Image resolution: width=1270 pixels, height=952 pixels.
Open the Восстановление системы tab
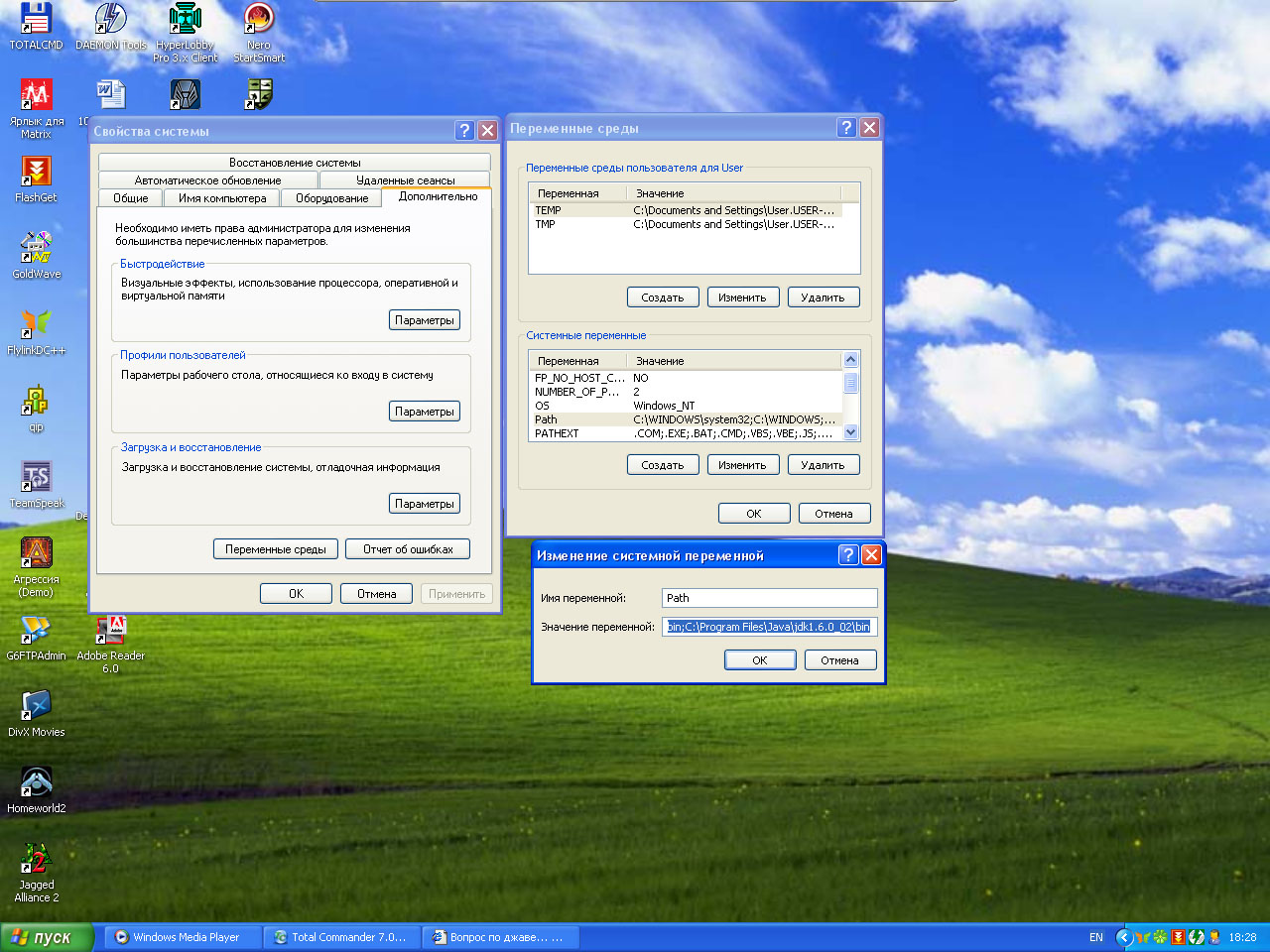coord(295,163)
